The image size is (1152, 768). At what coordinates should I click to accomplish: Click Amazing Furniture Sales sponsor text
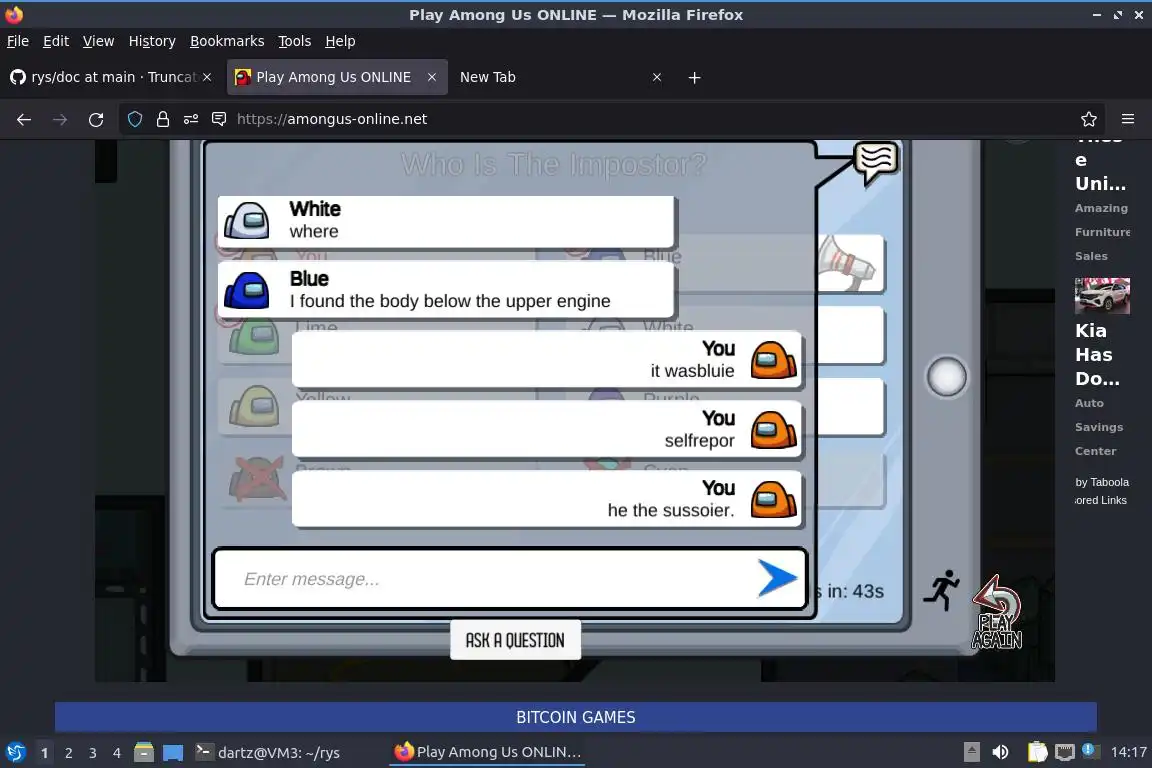click(1101, 232)
